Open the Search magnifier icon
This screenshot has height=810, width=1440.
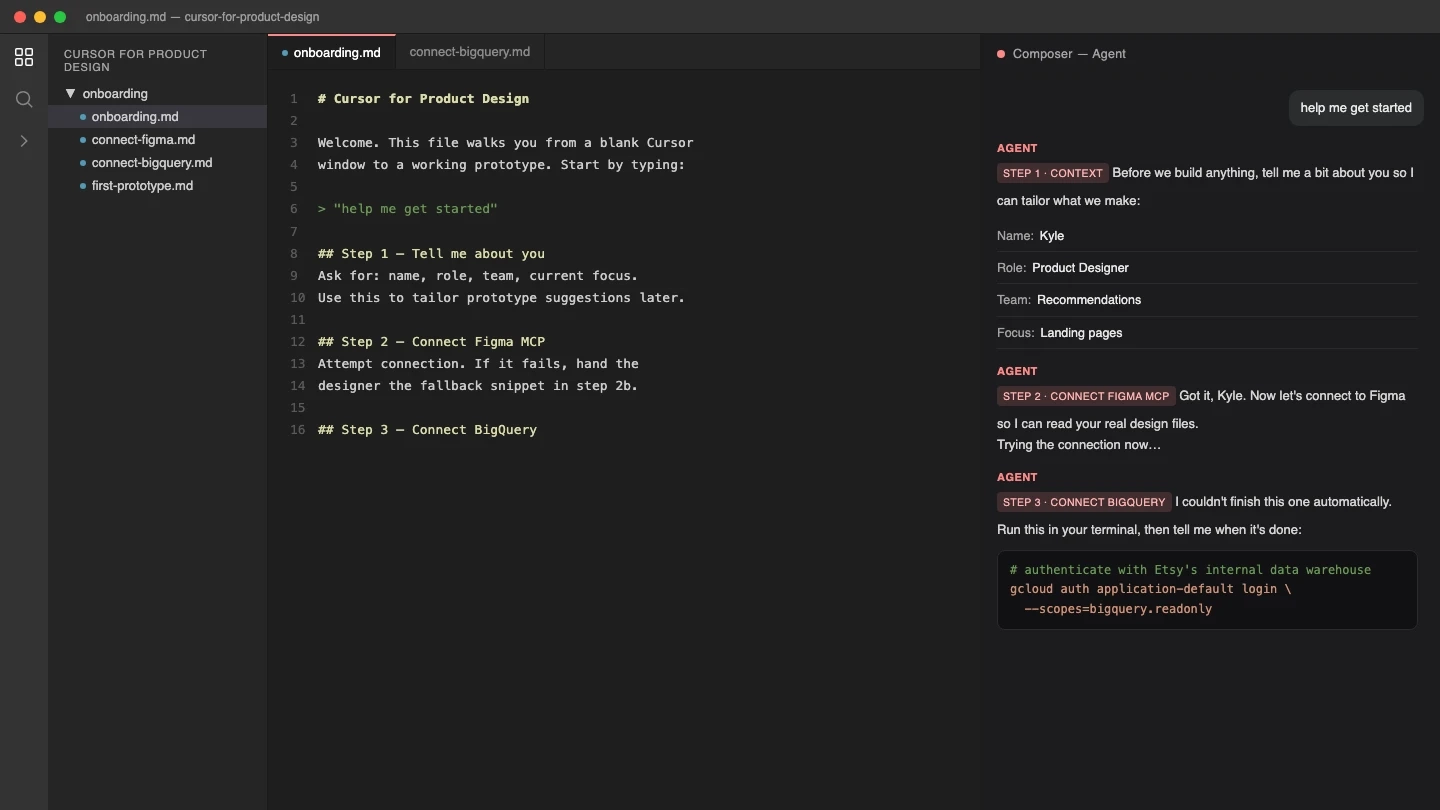(24, 99)
